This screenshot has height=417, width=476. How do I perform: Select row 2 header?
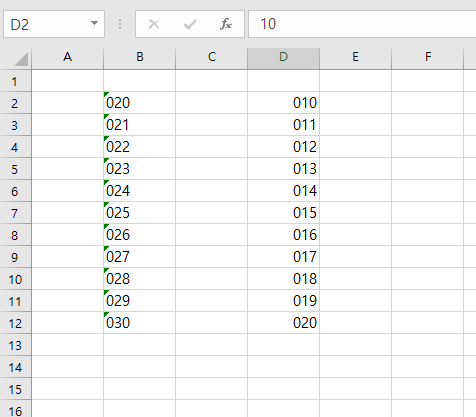coord(15,103)
